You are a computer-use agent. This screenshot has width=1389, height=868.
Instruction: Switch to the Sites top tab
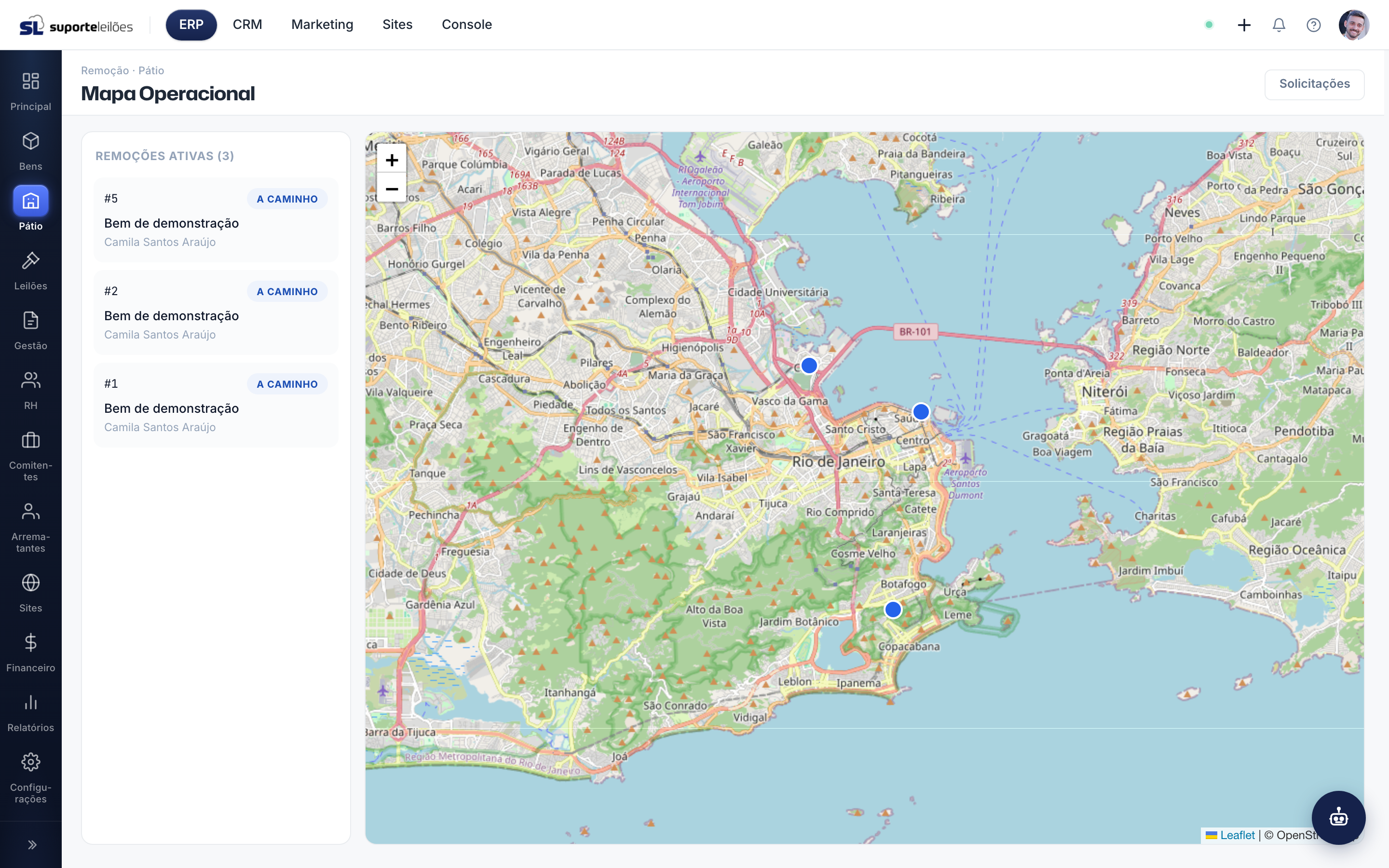point(397,25)
